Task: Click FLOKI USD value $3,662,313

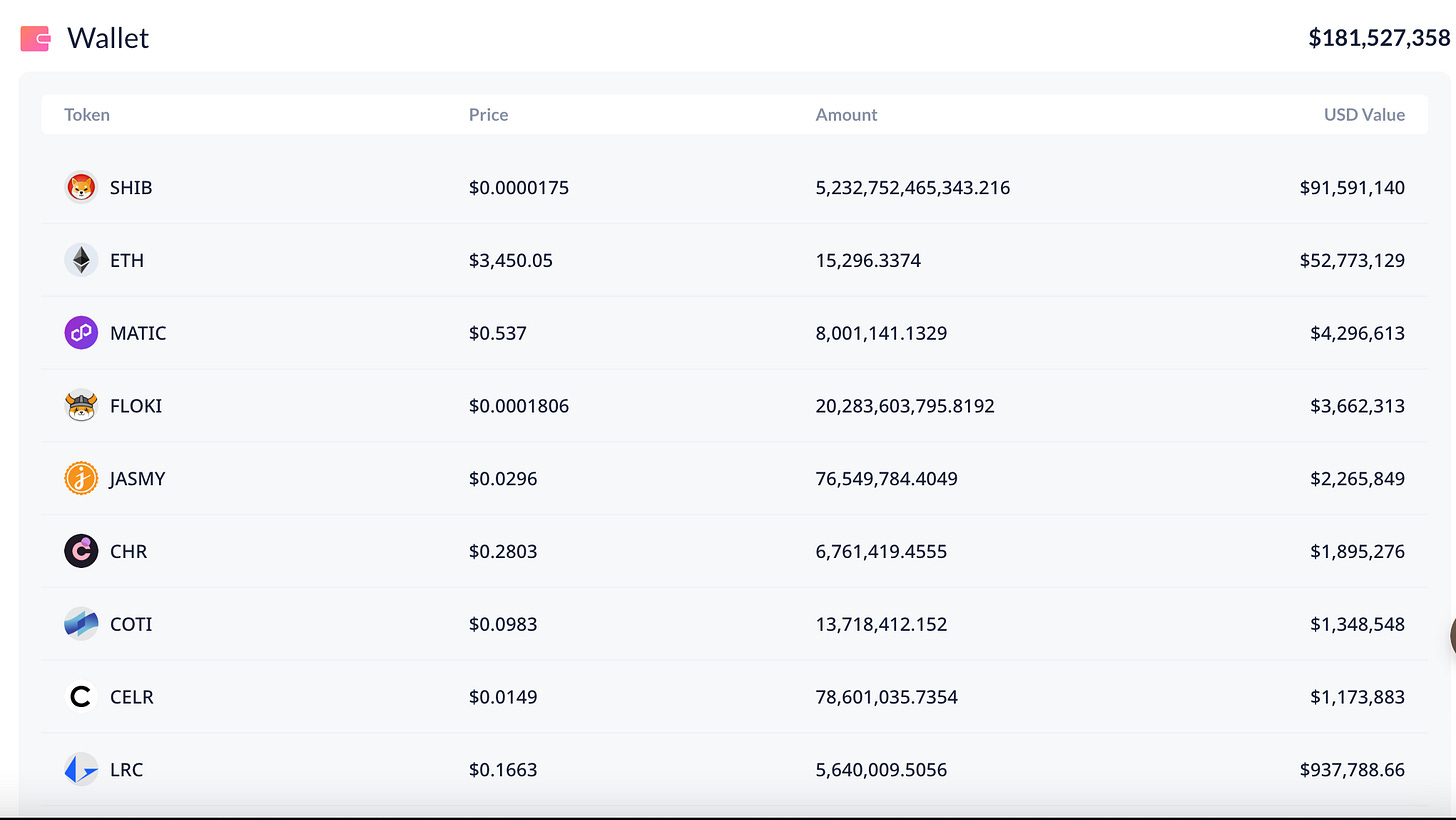Action: tap(1357, 406)
